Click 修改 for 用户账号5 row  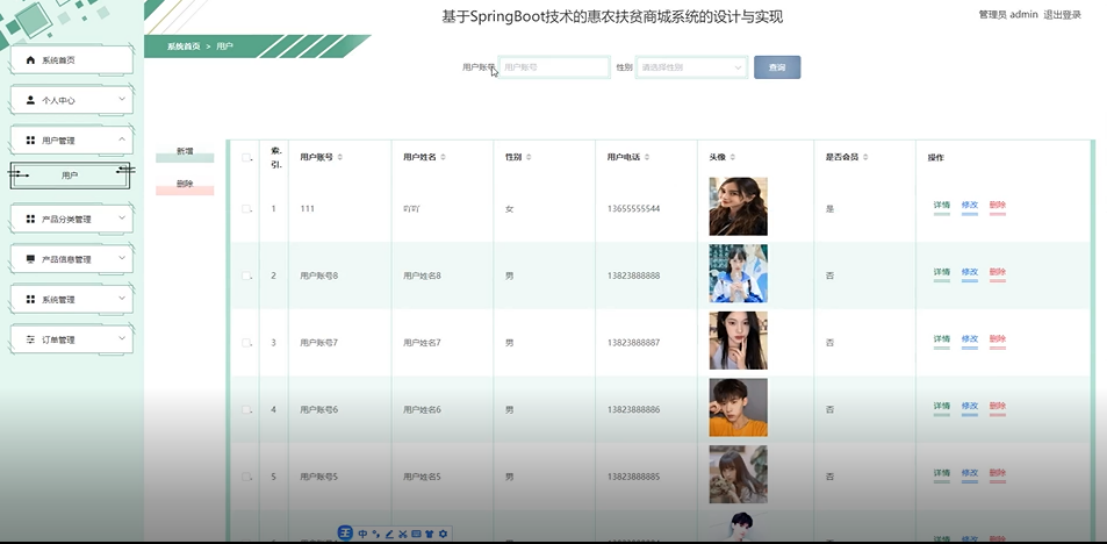(970, 473)
